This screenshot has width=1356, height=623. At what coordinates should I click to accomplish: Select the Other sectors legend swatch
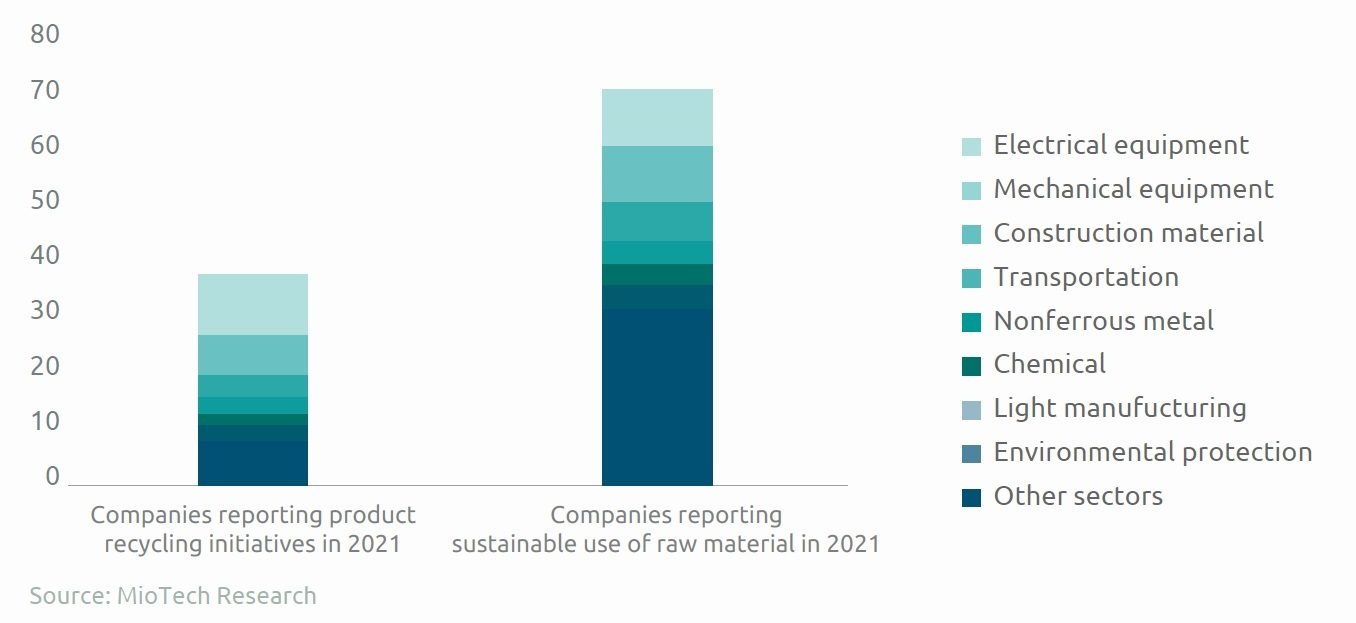971,497
